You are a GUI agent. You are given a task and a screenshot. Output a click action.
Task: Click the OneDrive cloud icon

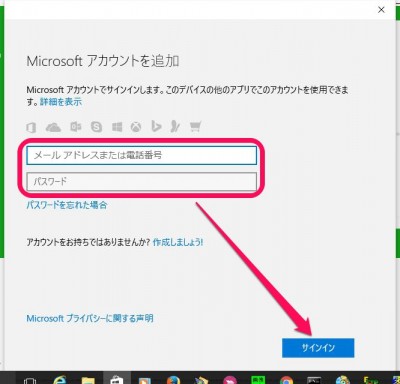pos(53,127)
